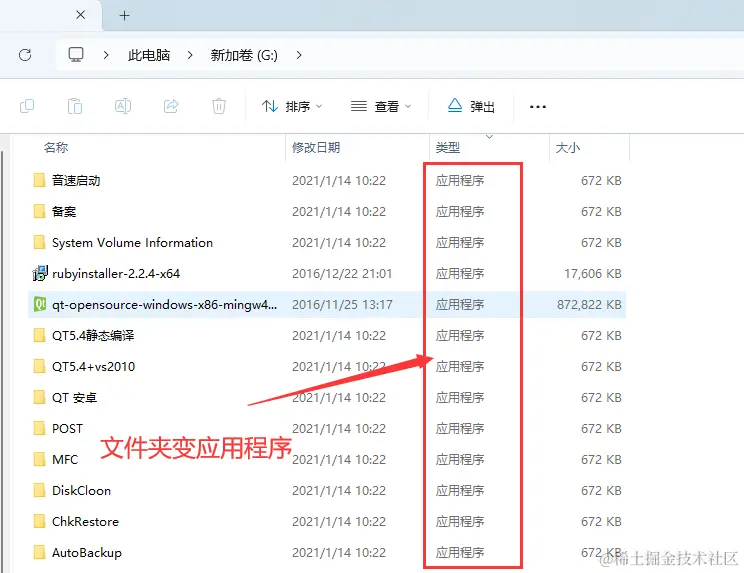
Task: Click the share icon in toolbar
Action: click(x=171, y=106)
